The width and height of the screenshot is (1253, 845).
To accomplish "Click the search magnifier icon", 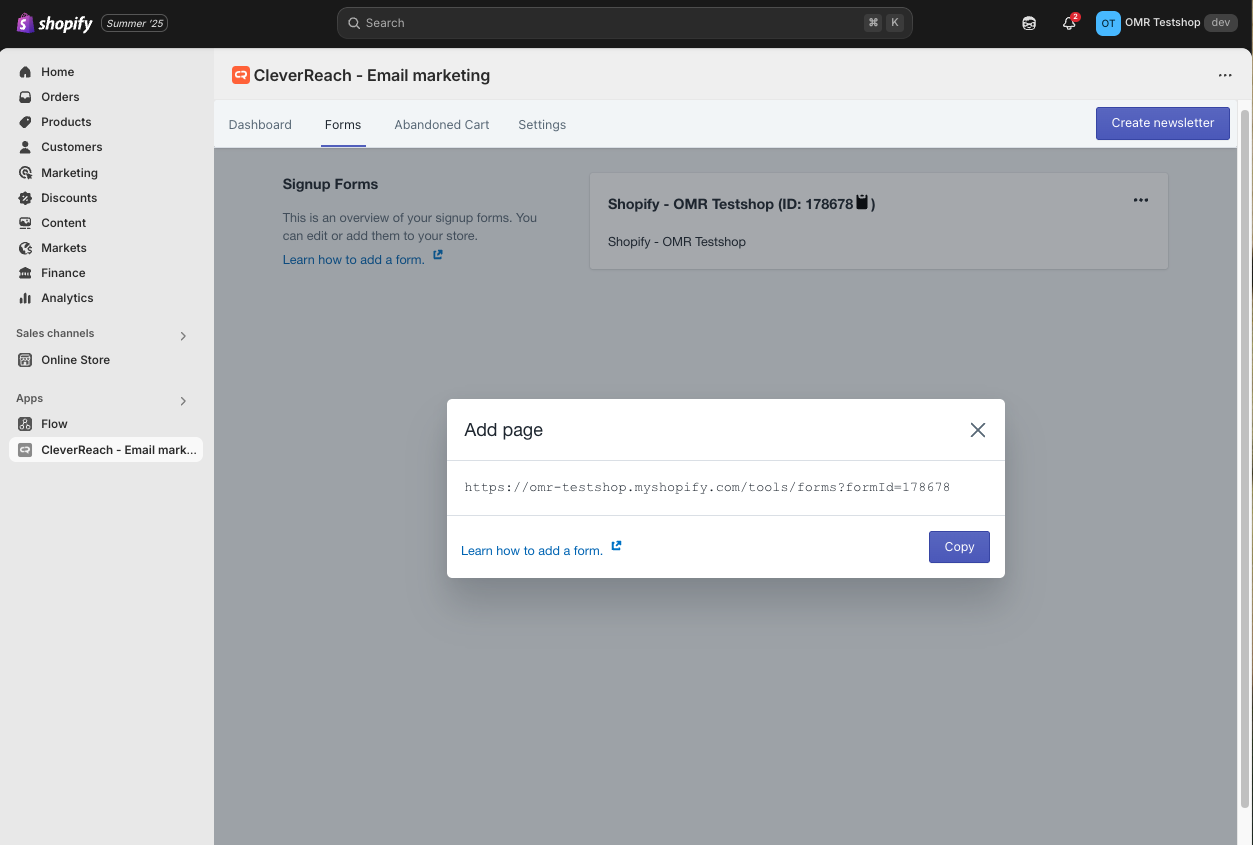I will pos(354,23).
